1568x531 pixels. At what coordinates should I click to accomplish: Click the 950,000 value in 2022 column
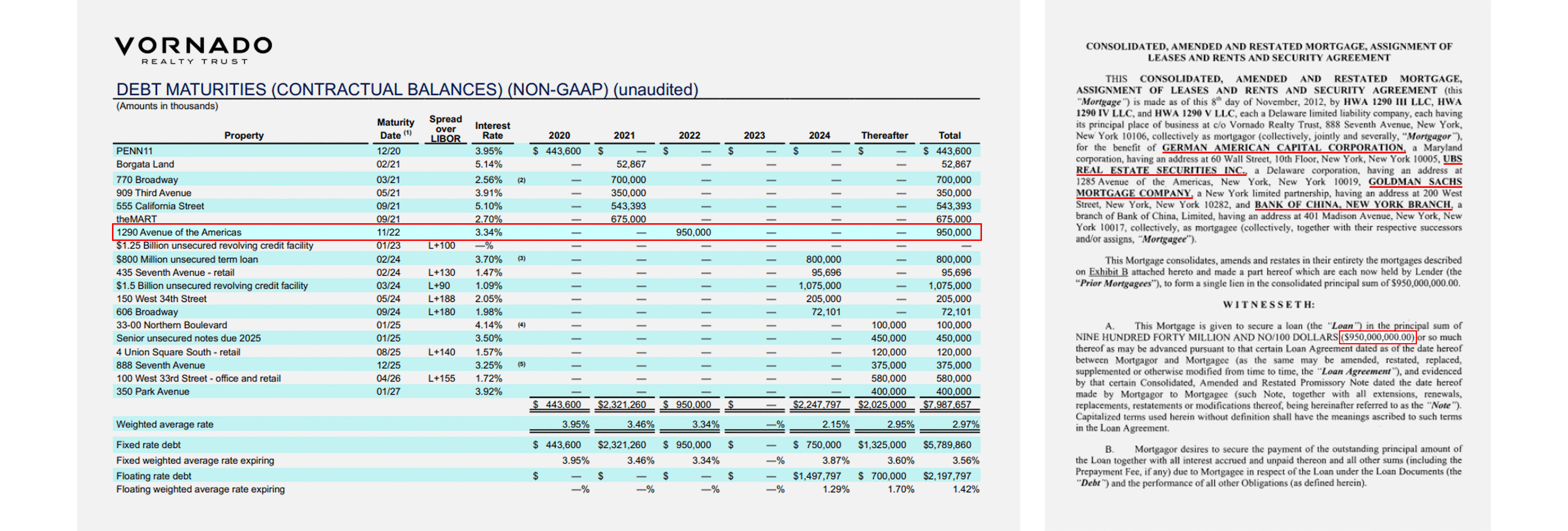693,232
